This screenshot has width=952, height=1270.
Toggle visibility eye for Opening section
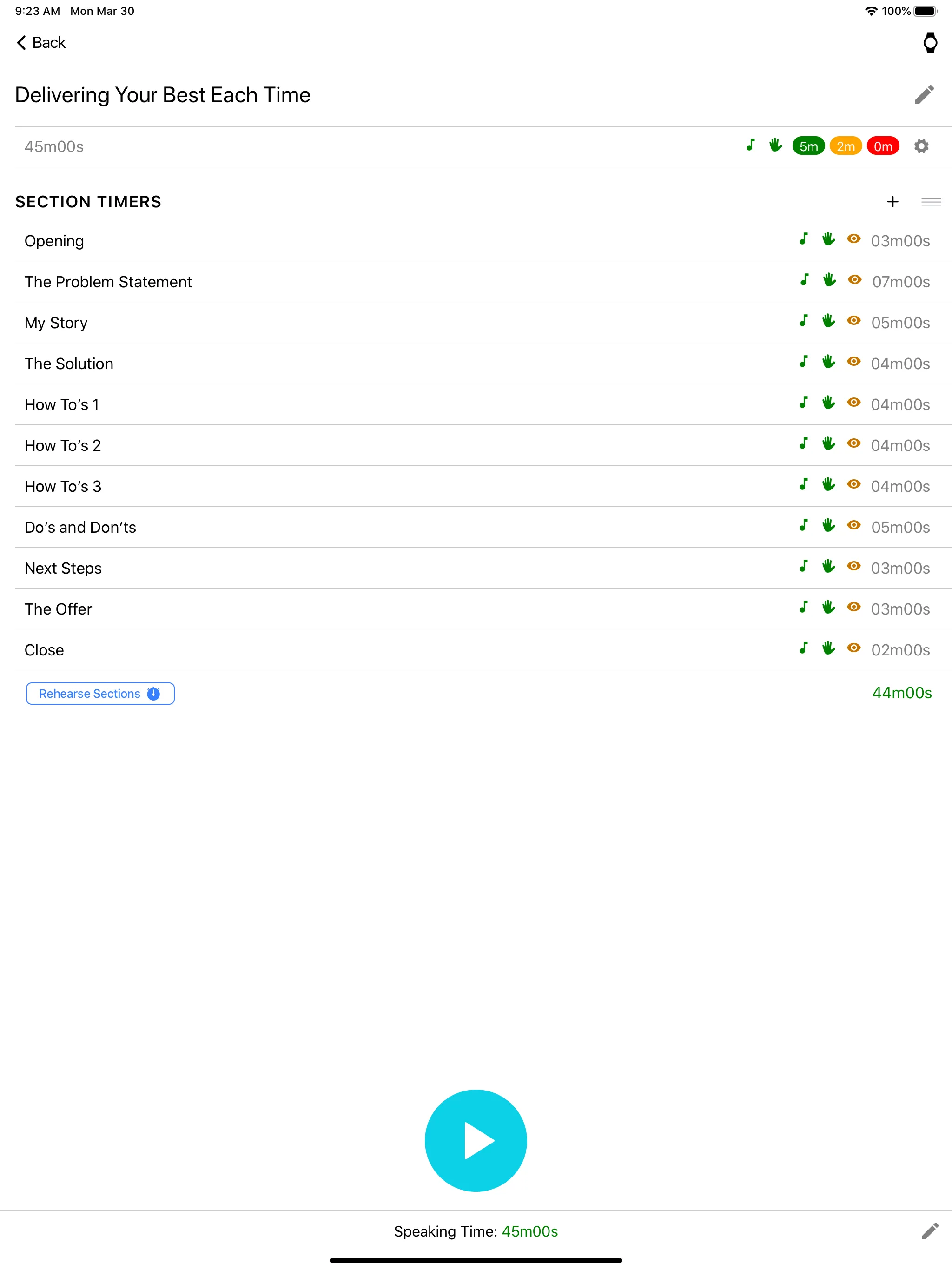[853, 239]
